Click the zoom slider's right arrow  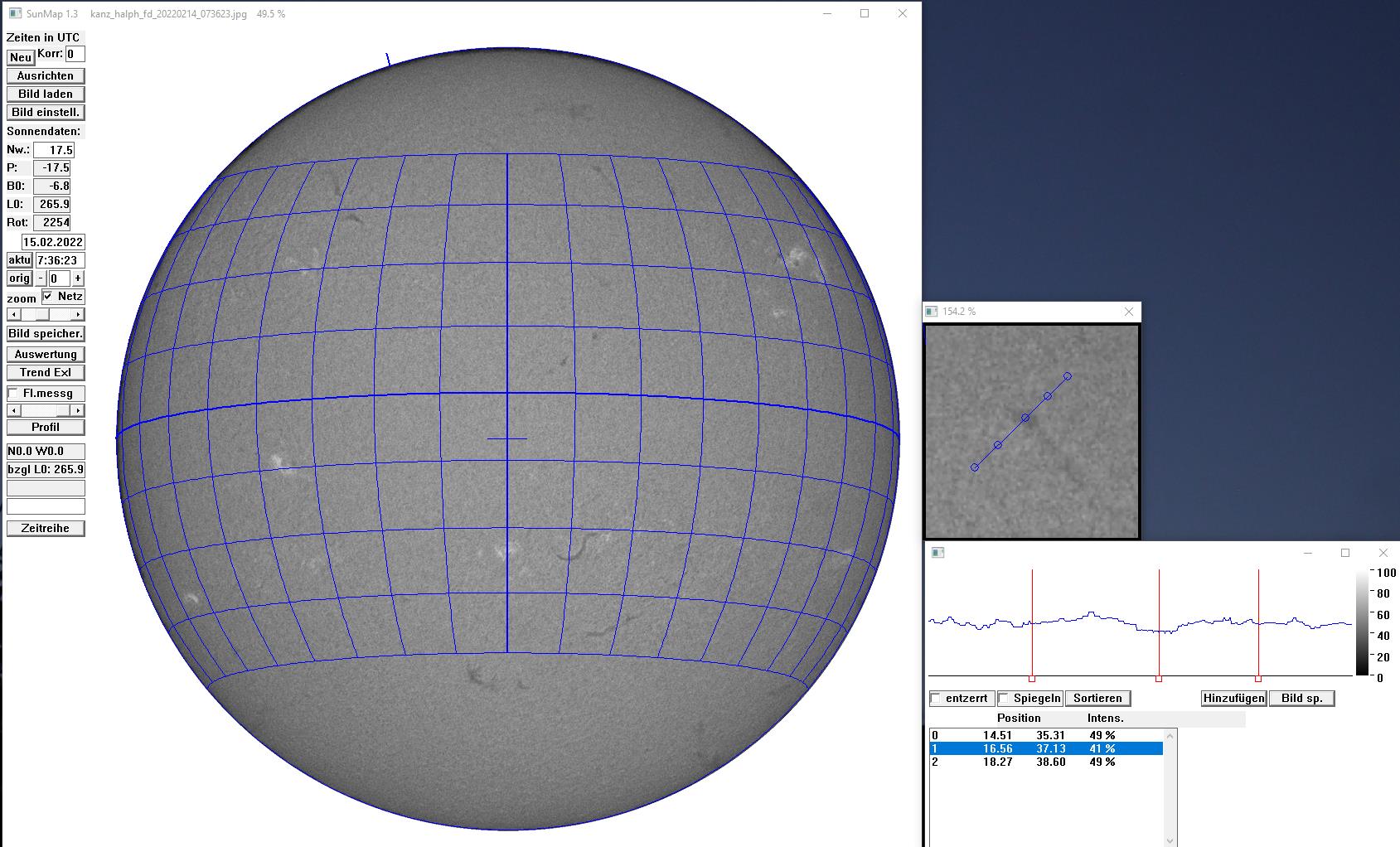pos(78,315)
